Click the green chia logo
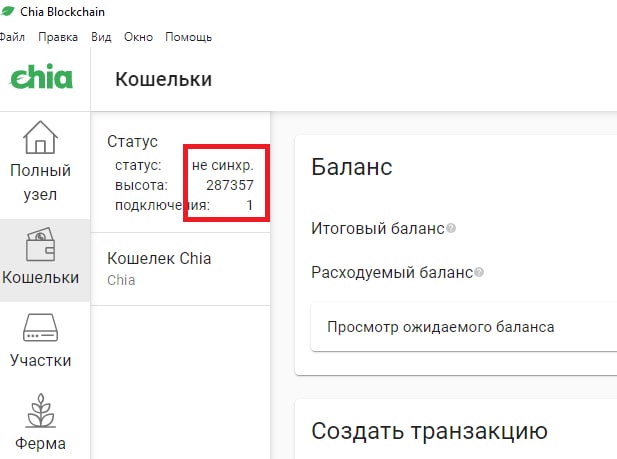The image size is (617, 459). tap(41, 76)
